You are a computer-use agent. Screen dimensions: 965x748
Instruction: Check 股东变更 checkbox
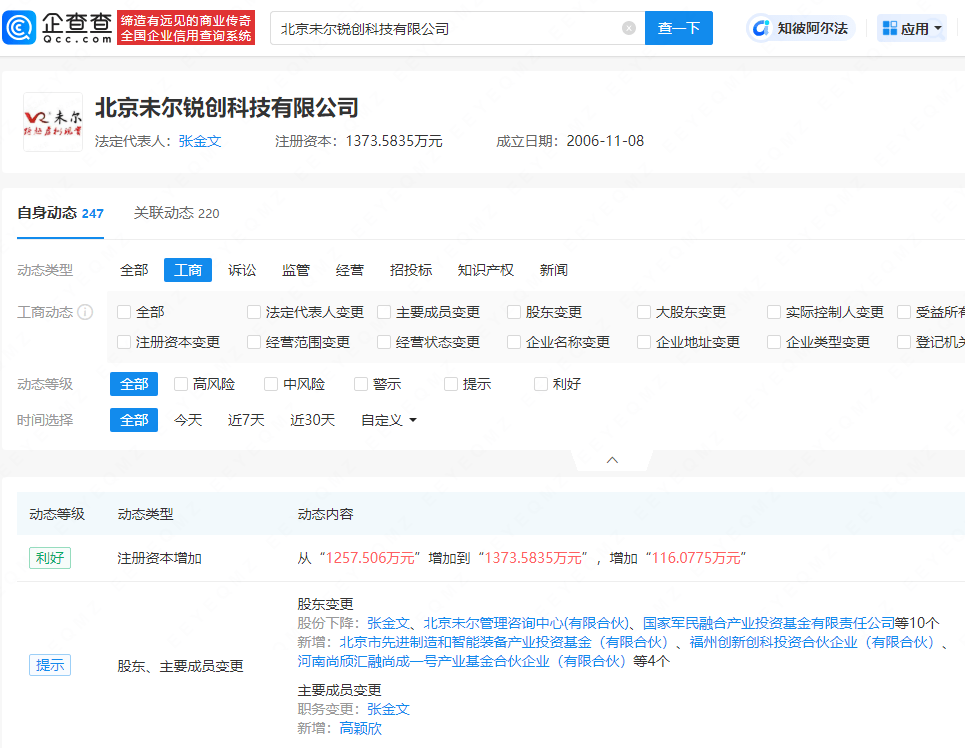[x=514, y=313]
